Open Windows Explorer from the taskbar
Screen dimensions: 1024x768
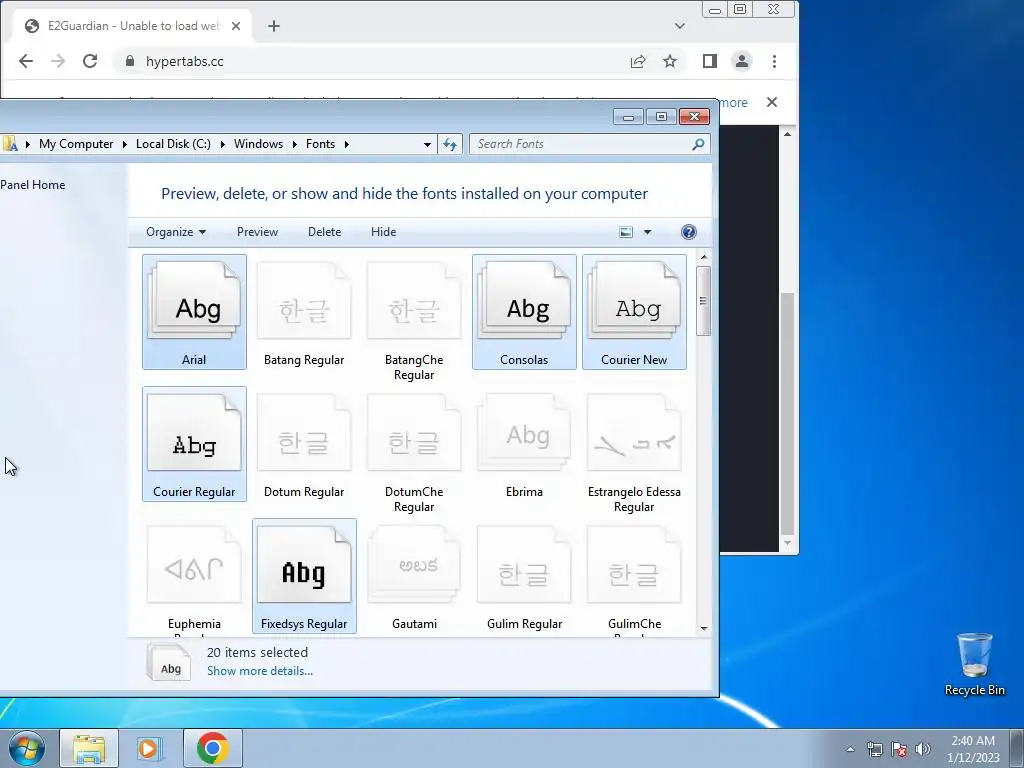[89, 748]
